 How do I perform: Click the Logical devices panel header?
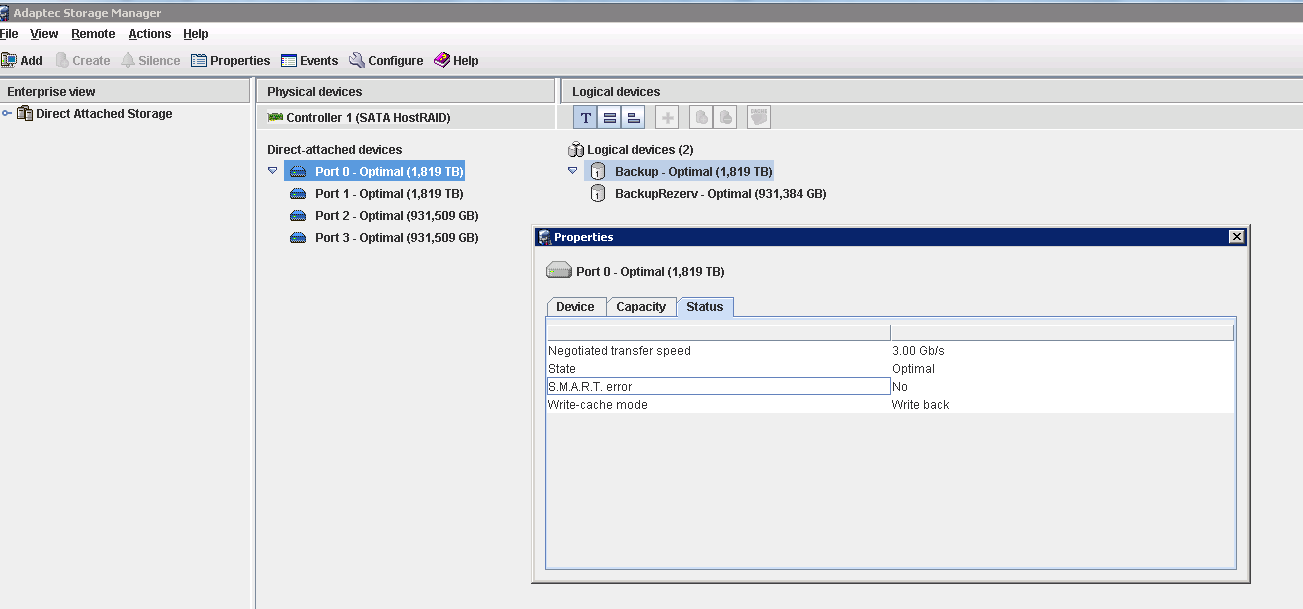point(931,91)
